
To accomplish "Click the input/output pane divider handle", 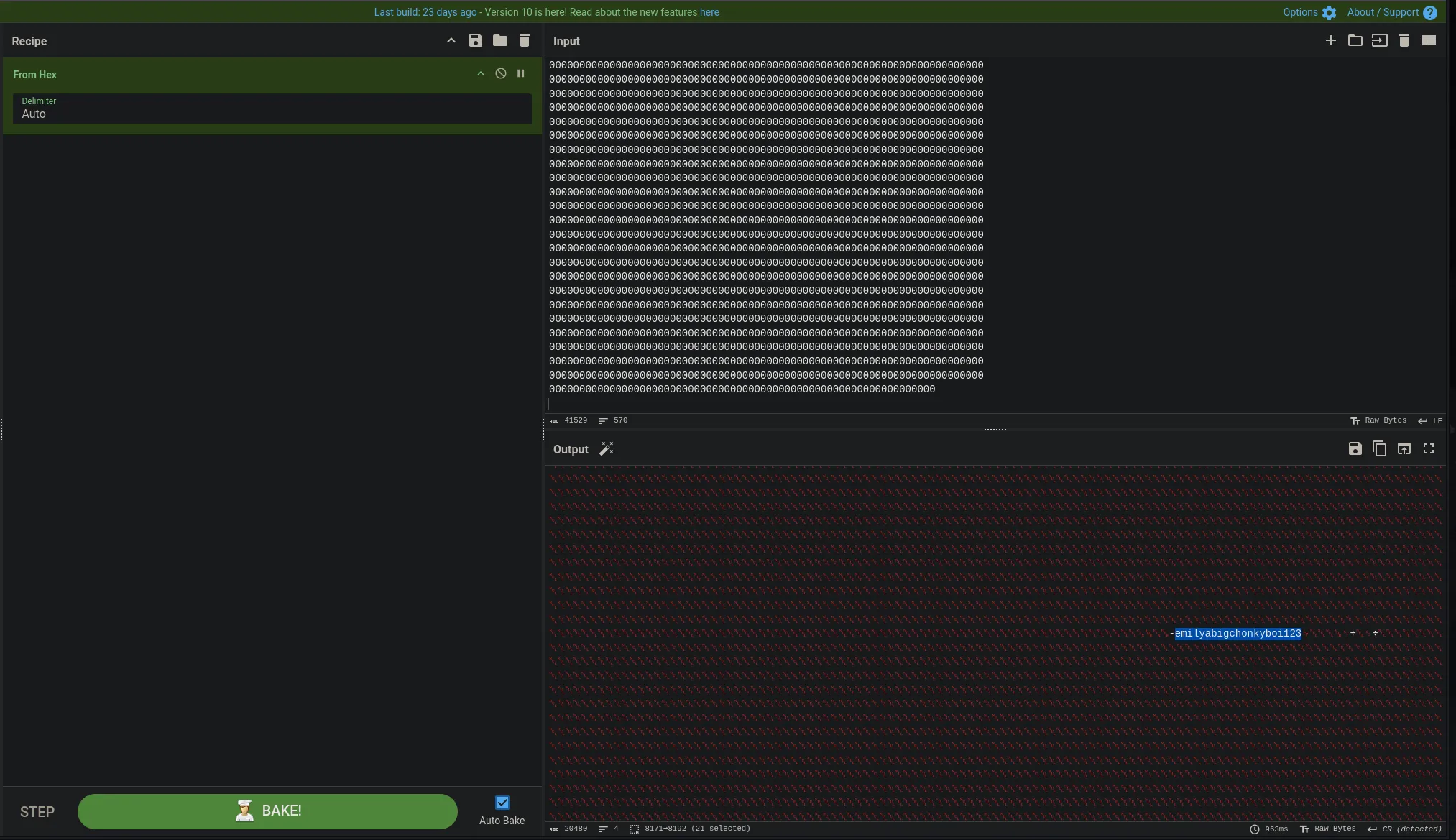I will (995, 430).
